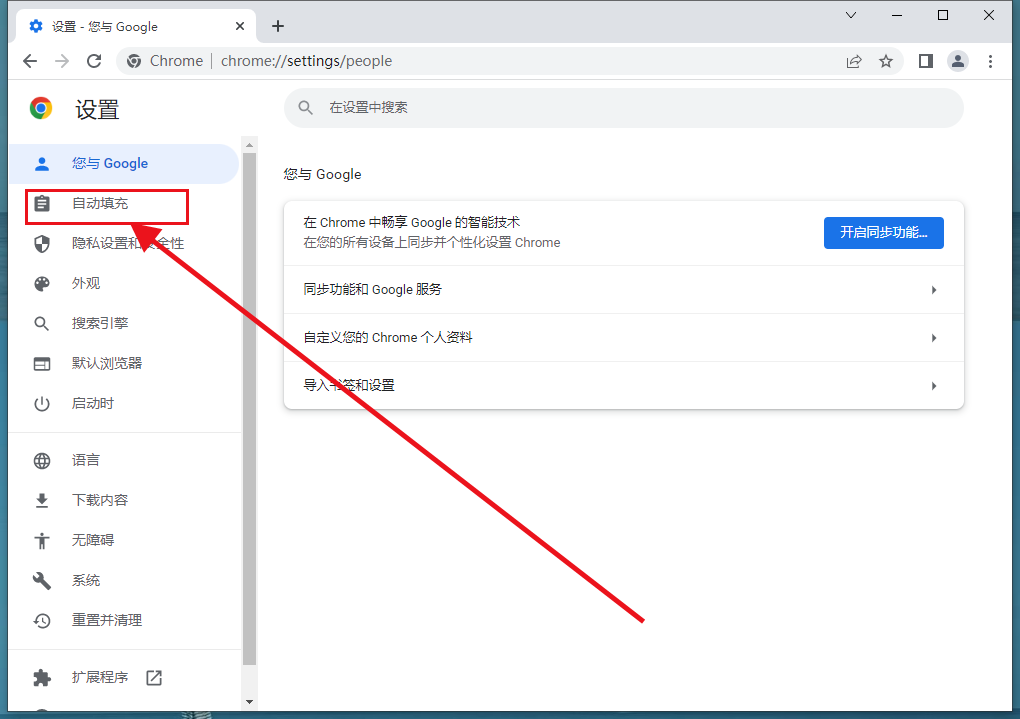1020x719 pixels.
Task: Open 系统 settings
Action: (x=124, y=580)
